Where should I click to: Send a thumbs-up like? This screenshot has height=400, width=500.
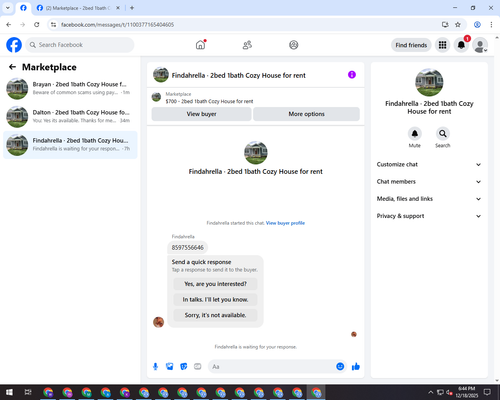(356, 367)
